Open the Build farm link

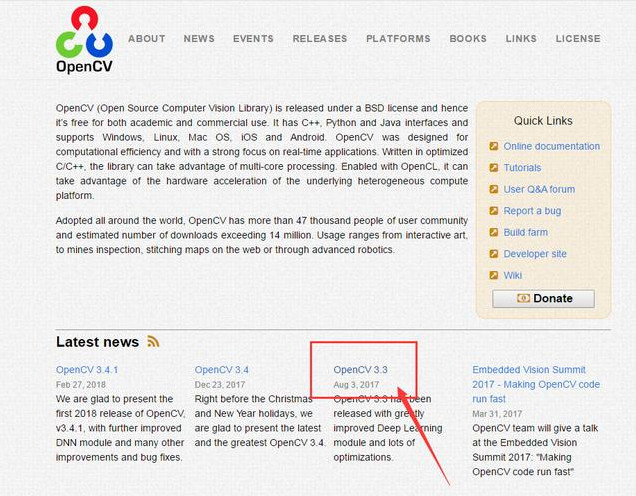tap(525, 232)
